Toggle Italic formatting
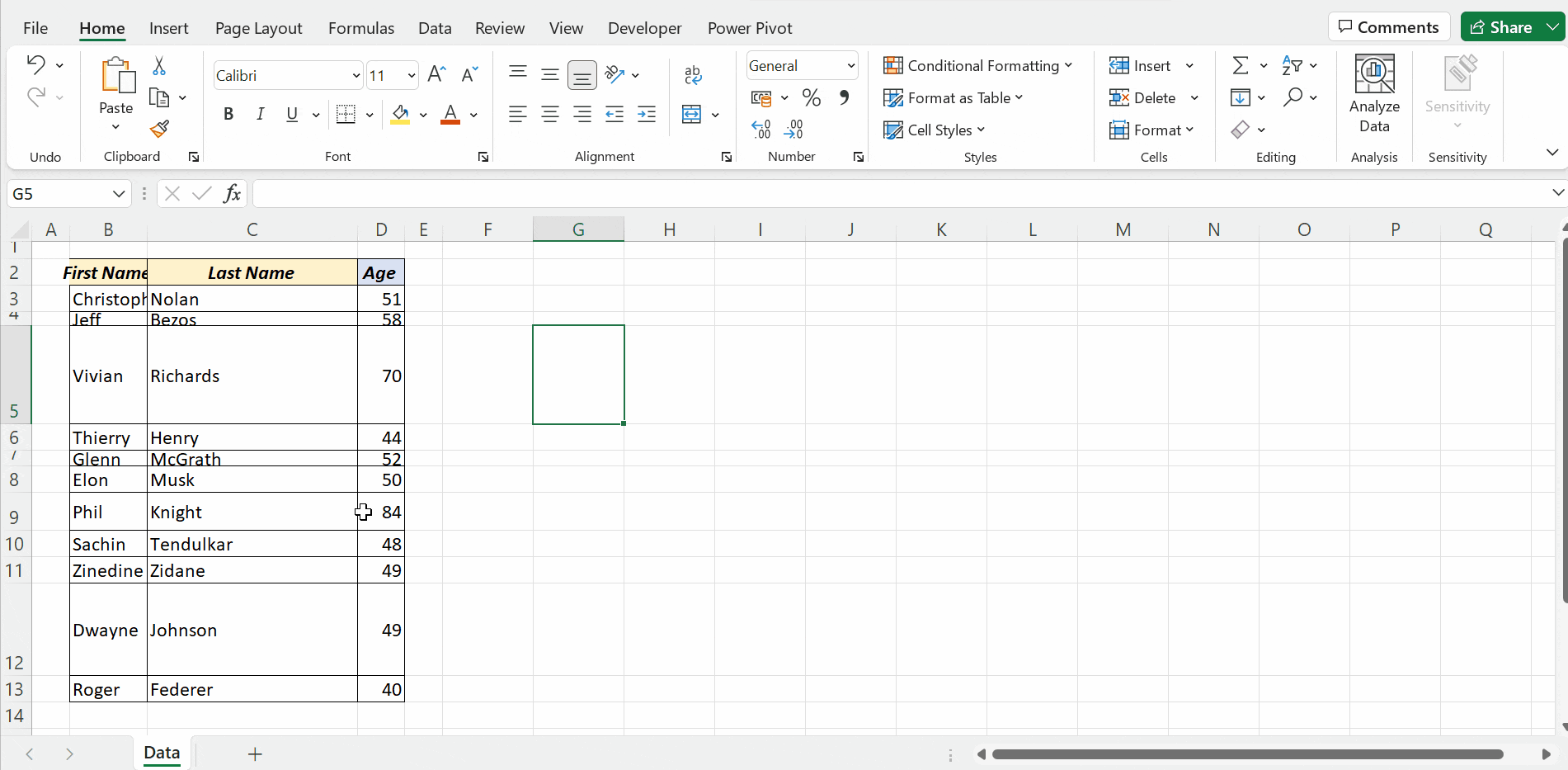The height and width of the screenshot is (770, 1568). point(260,115)
